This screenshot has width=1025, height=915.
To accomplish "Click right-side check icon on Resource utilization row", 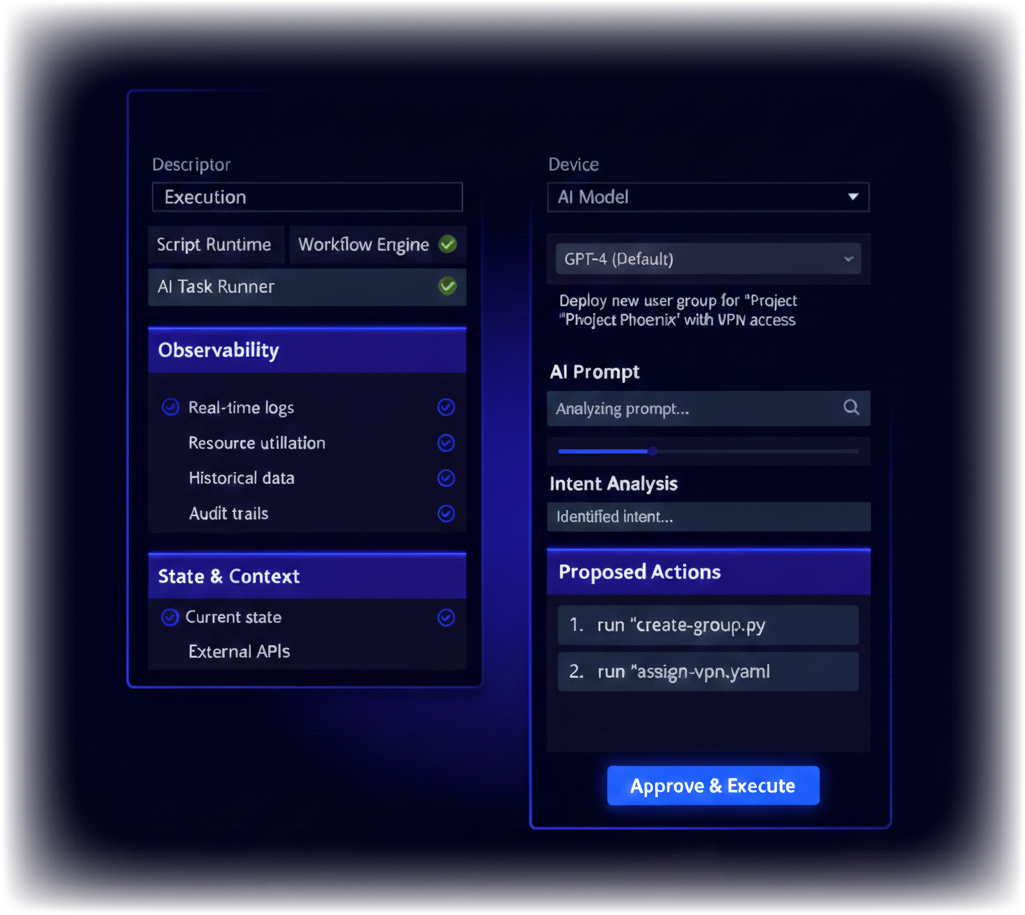I will 446,443.
